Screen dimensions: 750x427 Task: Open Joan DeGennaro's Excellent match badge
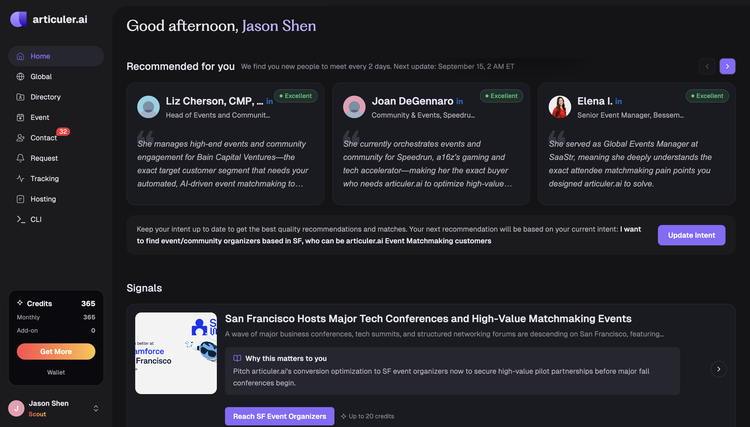coord(501,96)
